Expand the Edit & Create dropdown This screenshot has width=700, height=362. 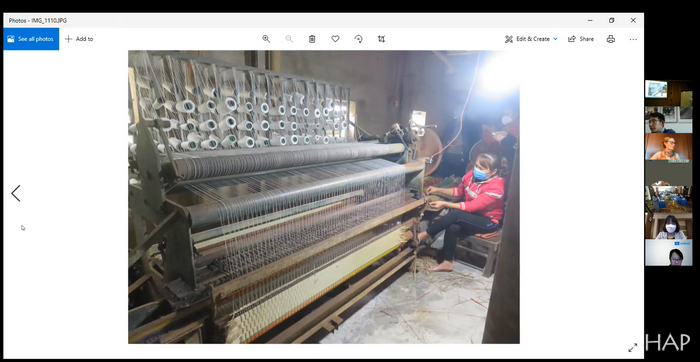point(531,39)
